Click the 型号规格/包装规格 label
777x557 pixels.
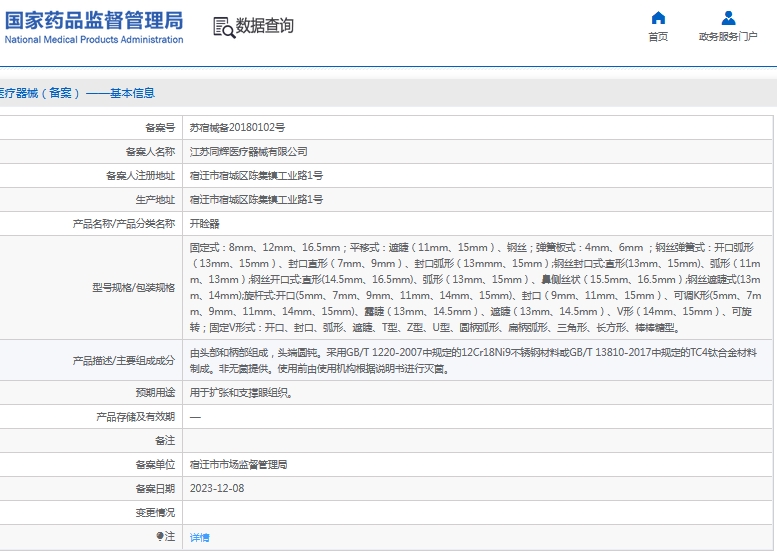tap(134, 287)
